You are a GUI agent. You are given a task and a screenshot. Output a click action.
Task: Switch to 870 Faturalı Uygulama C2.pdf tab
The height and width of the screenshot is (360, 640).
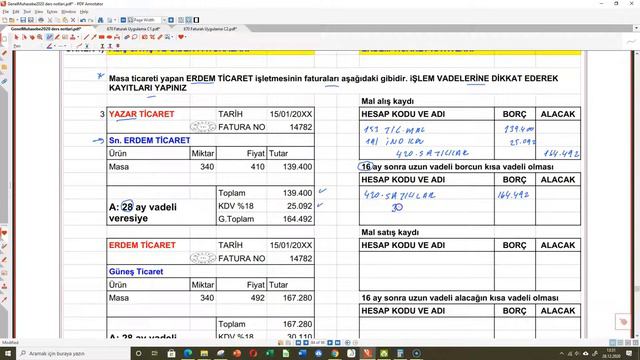(210, 29)
